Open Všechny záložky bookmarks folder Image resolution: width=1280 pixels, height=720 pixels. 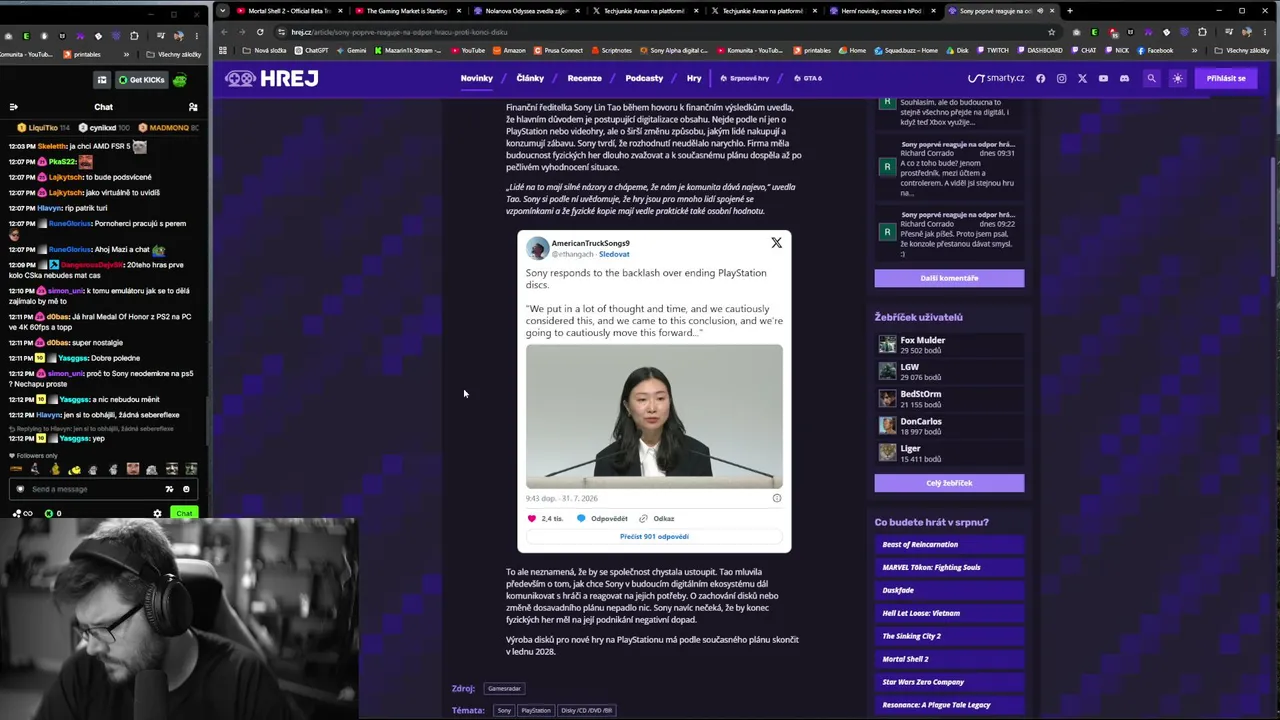[x=1242, y=50]
